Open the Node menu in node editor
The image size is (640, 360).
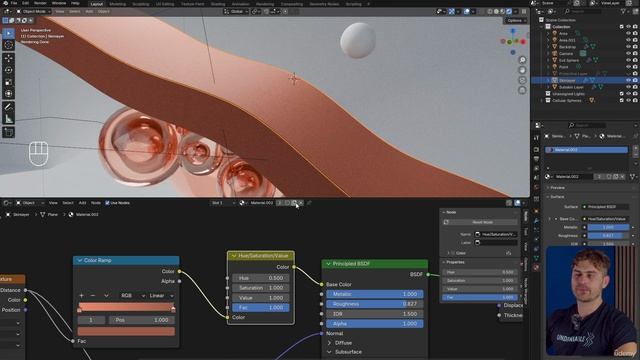(96, 203)
